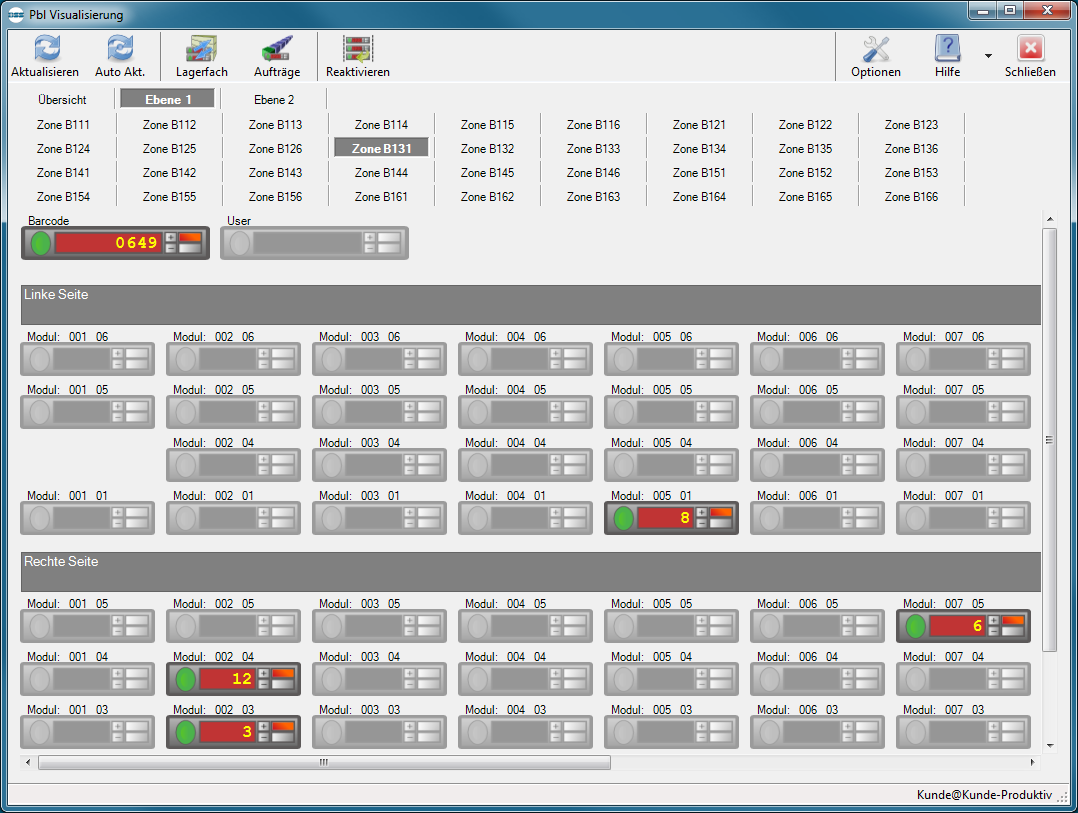Select the Ebene 1 tab
1078x813 pixels.
pyautogui.click(x=168, y=100)
